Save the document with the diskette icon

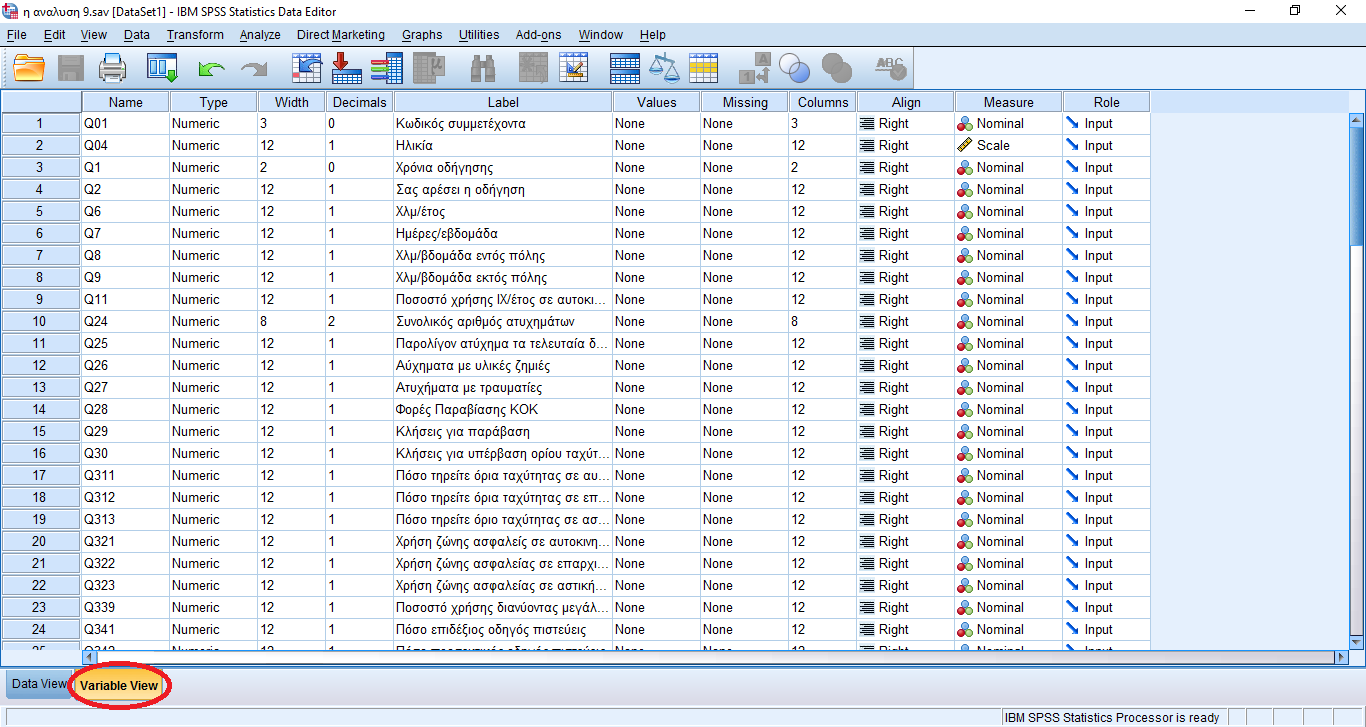click(x=70, y=68)
